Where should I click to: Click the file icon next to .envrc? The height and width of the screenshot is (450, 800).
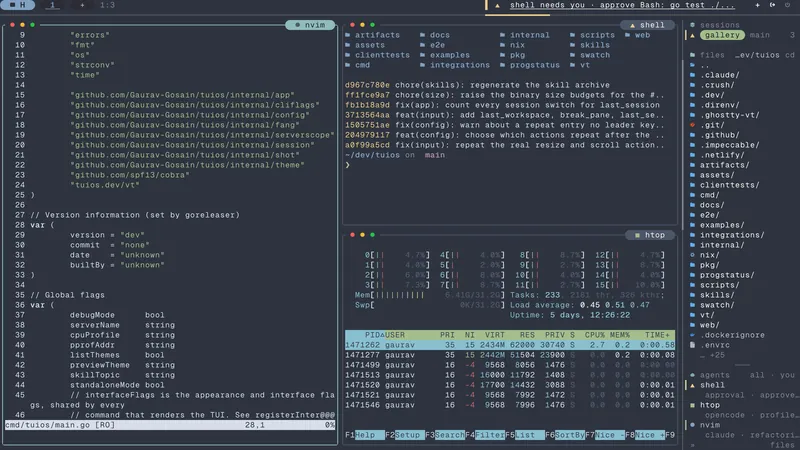pos(692,345)
